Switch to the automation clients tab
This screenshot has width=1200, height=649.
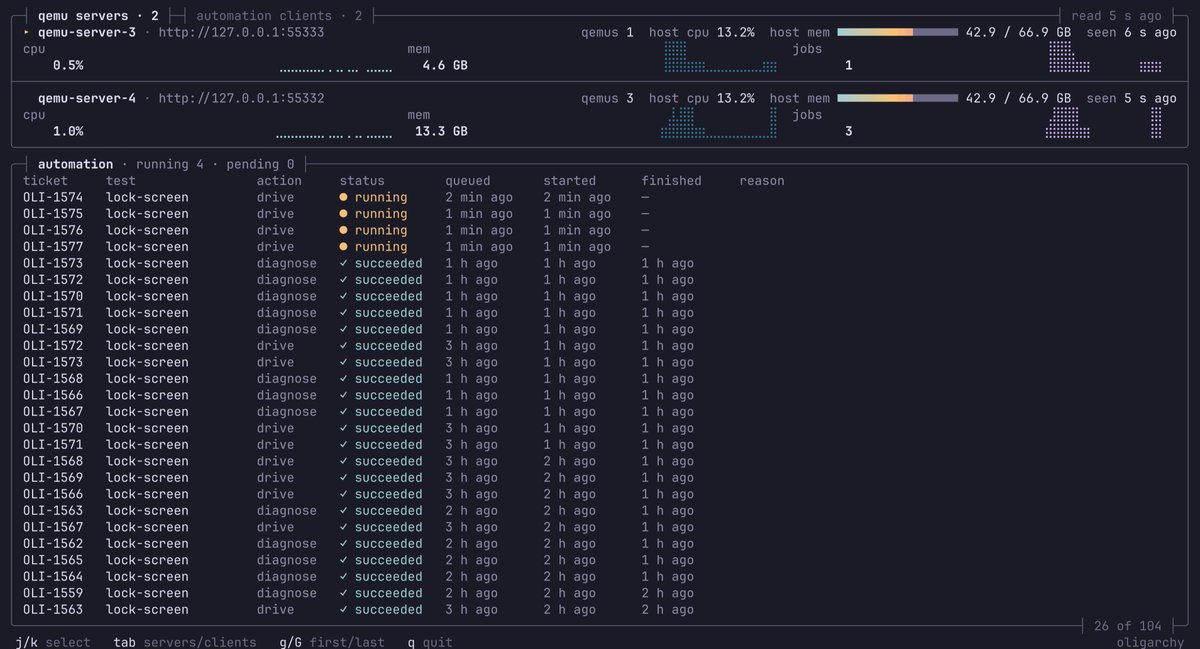pyautogui.click(x=279, y=16)
